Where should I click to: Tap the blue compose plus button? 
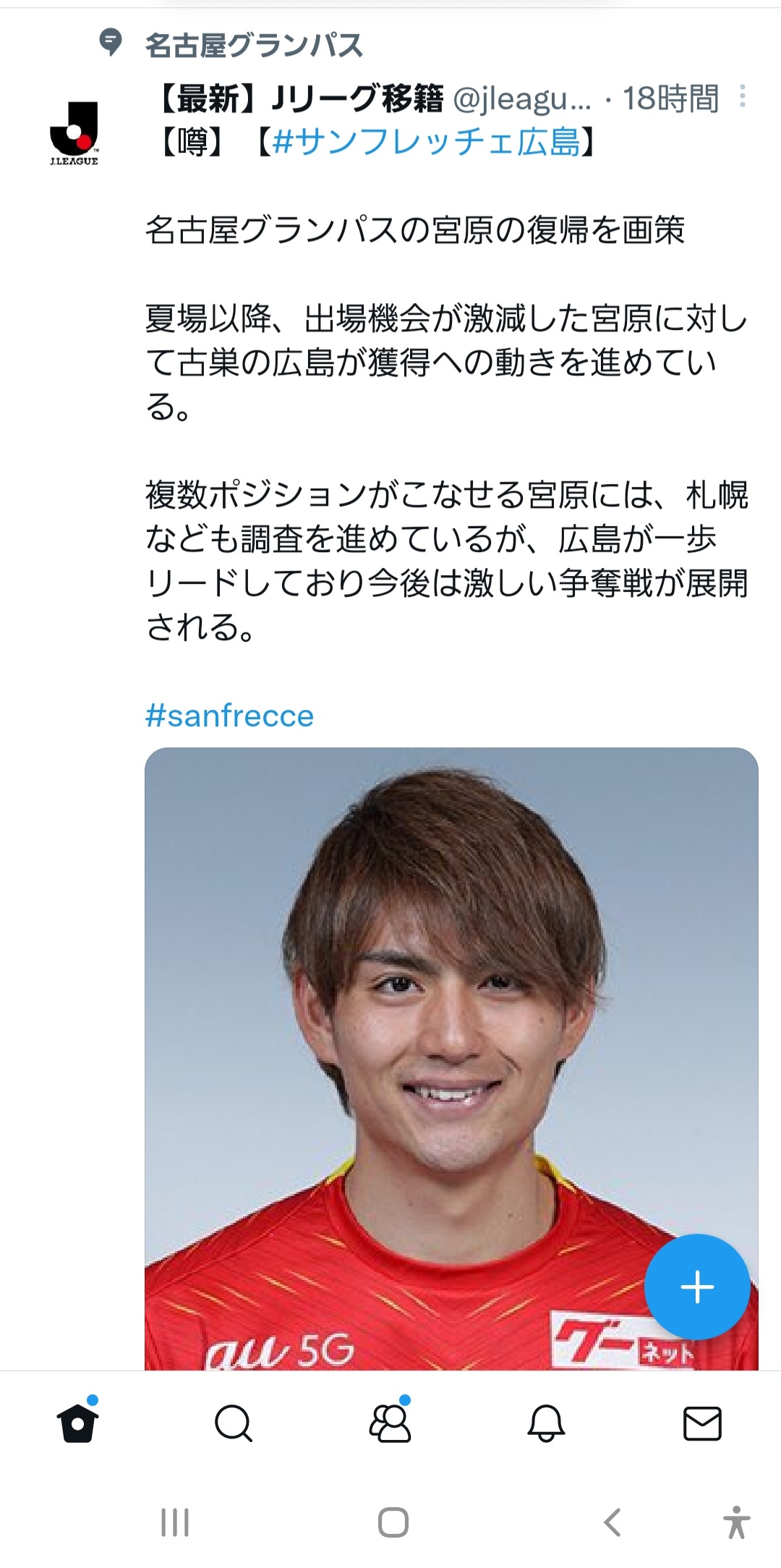click(697, 1287)
